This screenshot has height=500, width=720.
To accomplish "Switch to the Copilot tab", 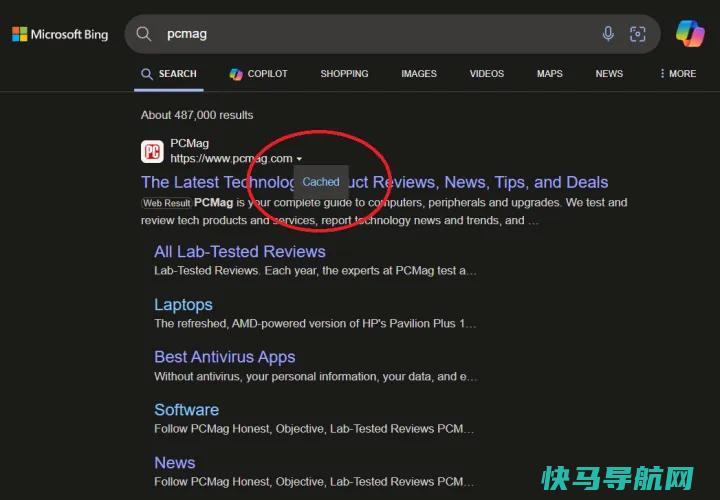I will 259,74.
